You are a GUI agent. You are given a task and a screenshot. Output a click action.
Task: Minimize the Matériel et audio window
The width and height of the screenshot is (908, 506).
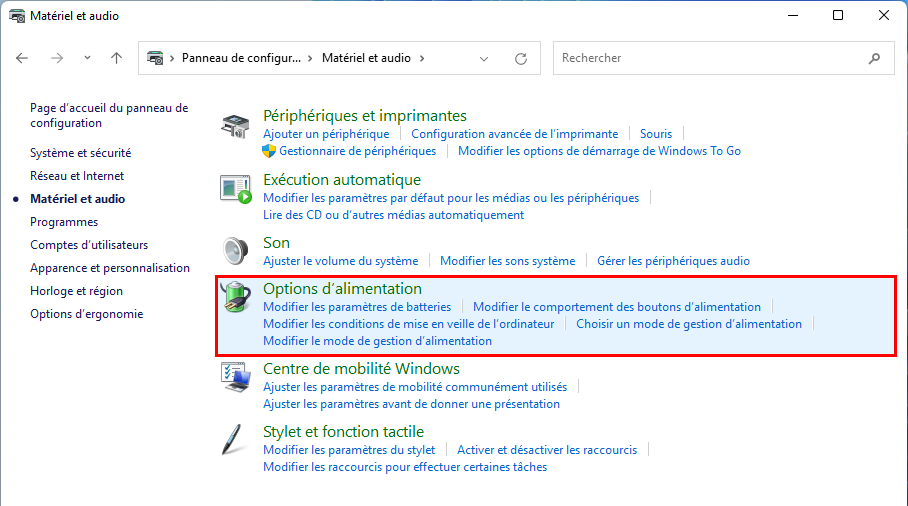point(793,15)
